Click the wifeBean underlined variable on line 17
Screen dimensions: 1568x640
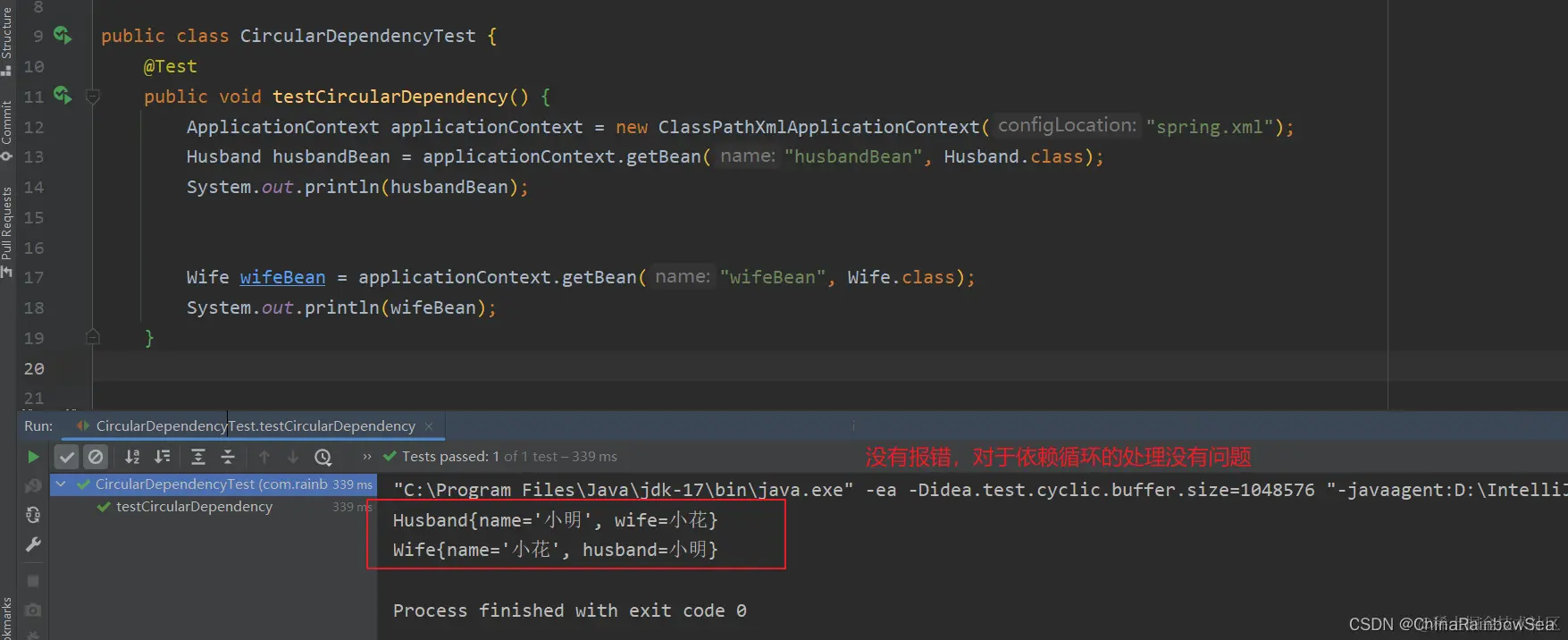point(282,277)
